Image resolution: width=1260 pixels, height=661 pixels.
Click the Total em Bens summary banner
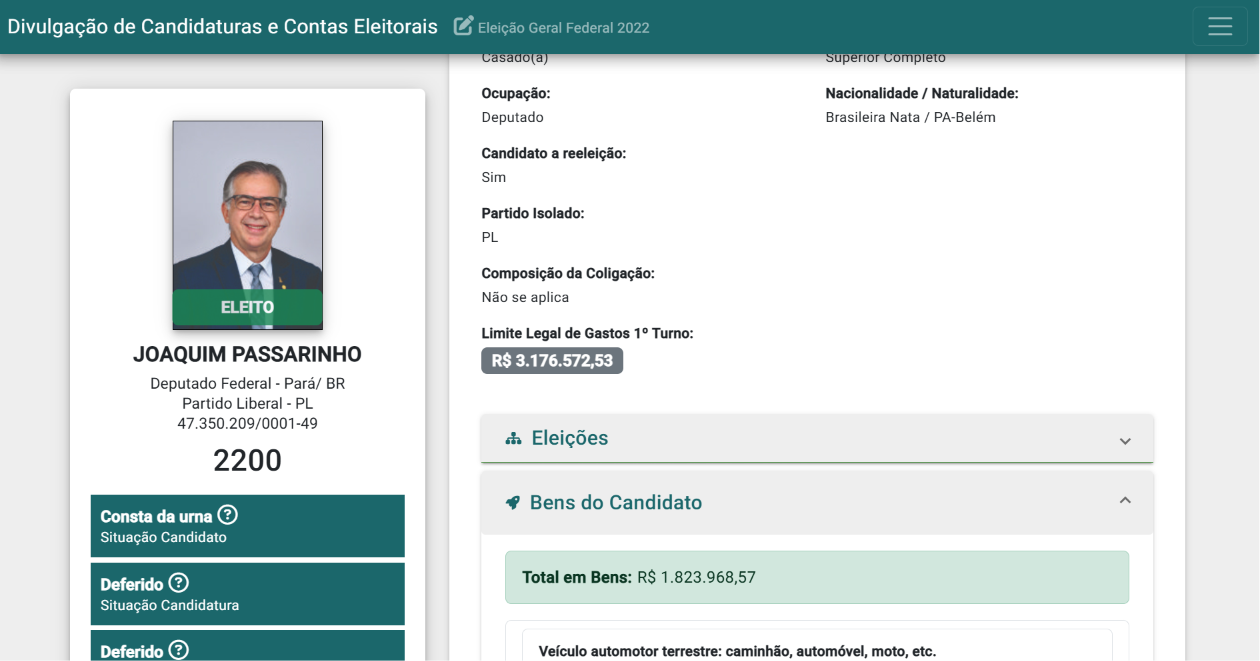pyautogui.click(x=817, y=577)
